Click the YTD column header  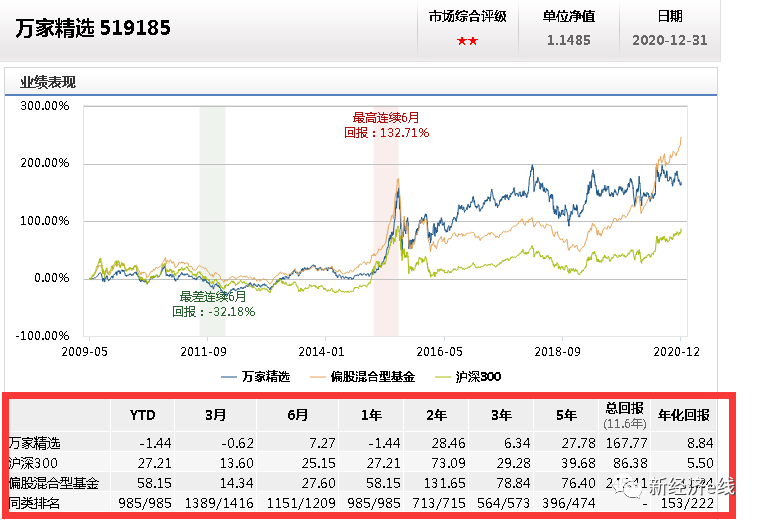click(142, 416)
